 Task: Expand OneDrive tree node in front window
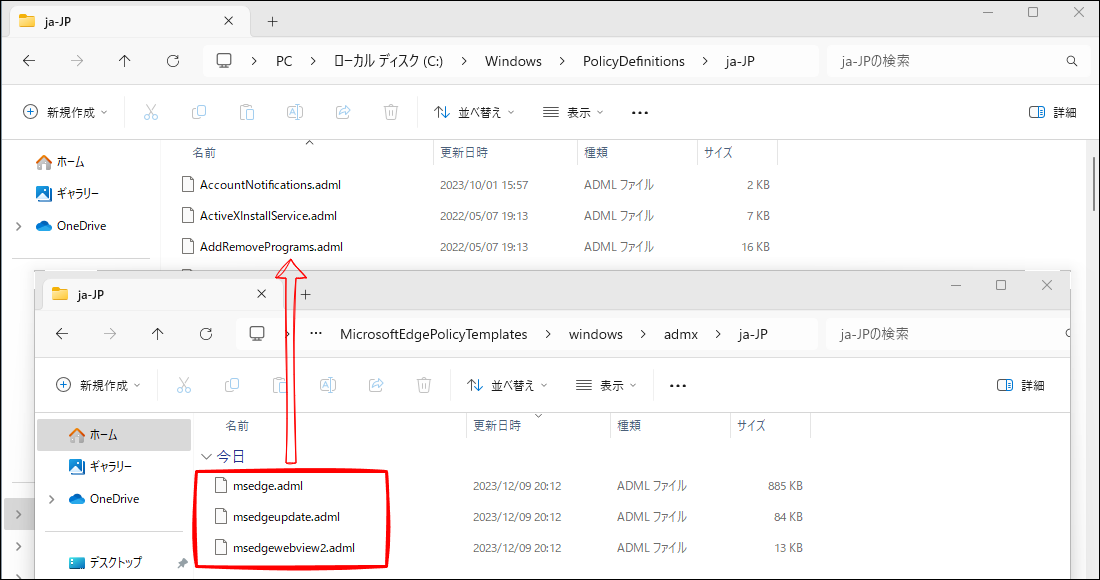tap(51, 499)
